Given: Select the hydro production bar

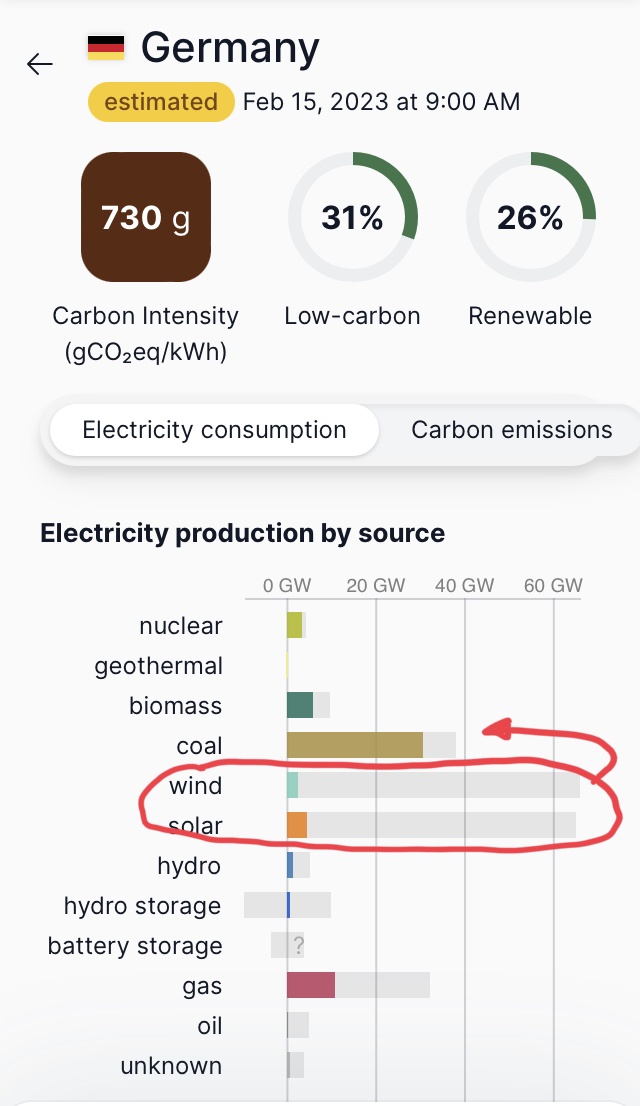Looking at the screenshot, I should click(290, 865).
